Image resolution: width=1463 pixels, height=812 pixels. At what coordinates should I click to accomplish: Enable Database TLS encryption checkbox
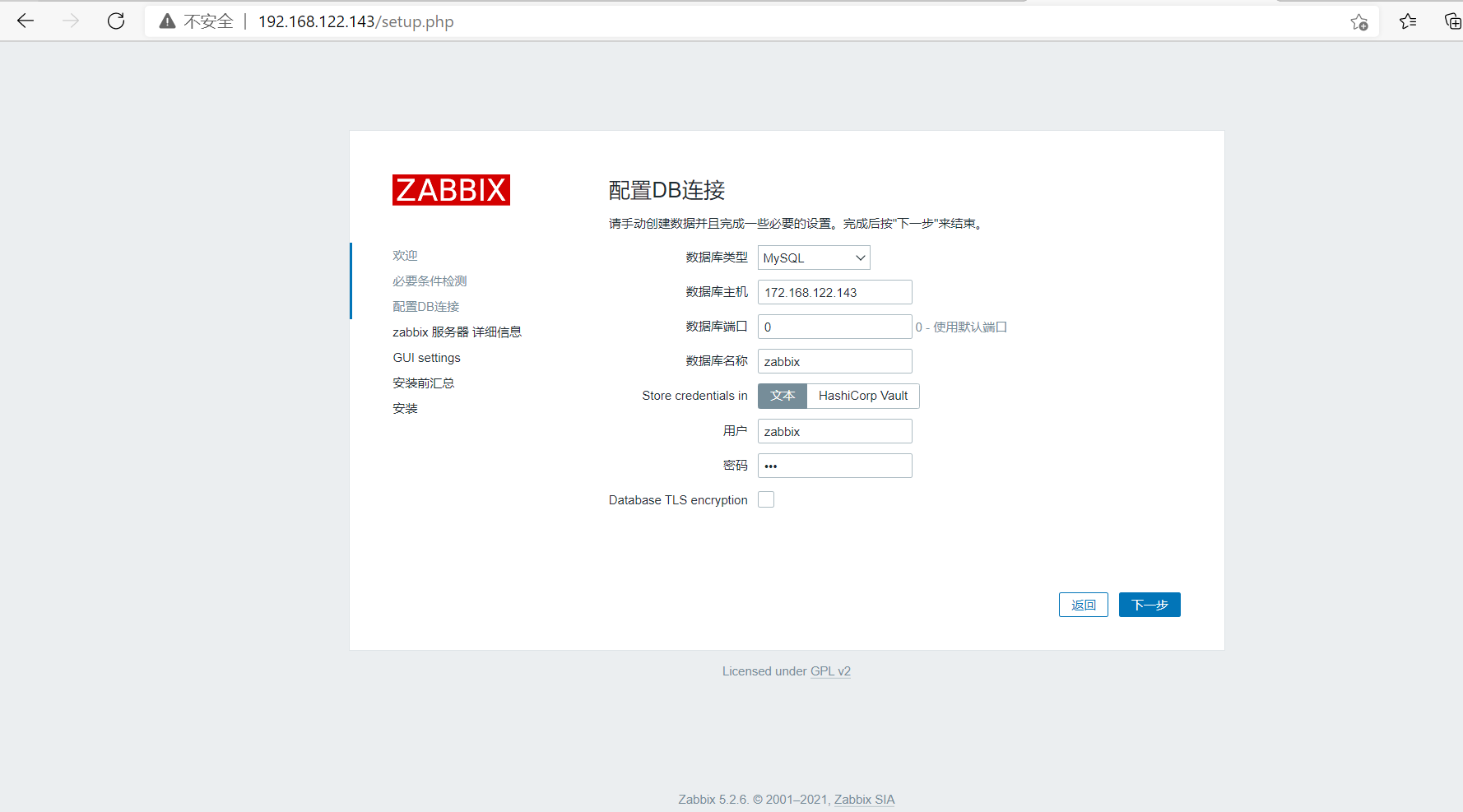pyautogui.click(x=766, y=499)
